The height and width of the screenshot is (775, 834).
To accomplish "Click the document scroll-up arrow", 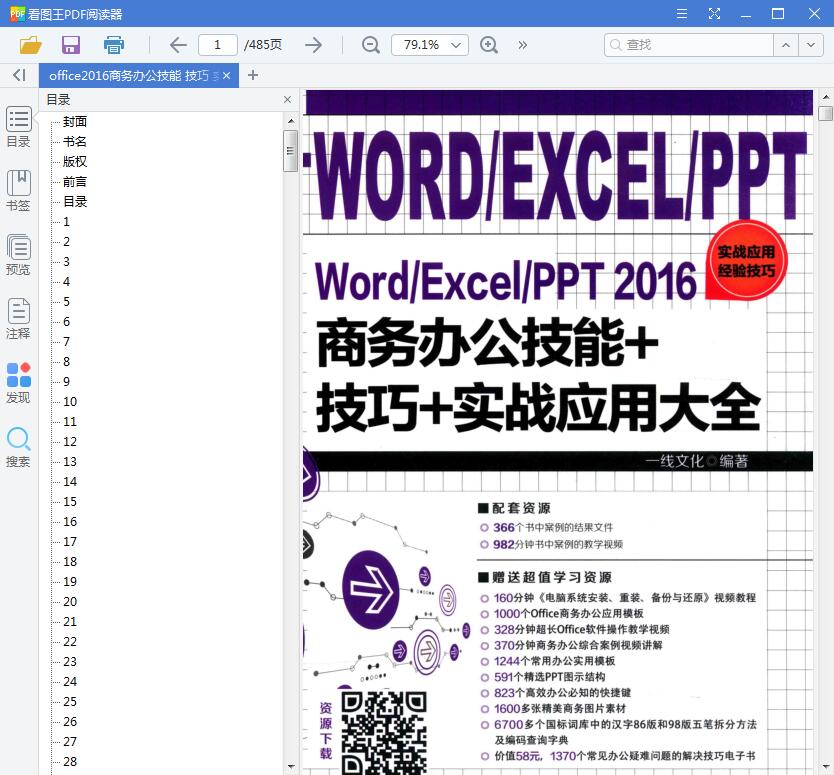I will [x=825, y=97].
